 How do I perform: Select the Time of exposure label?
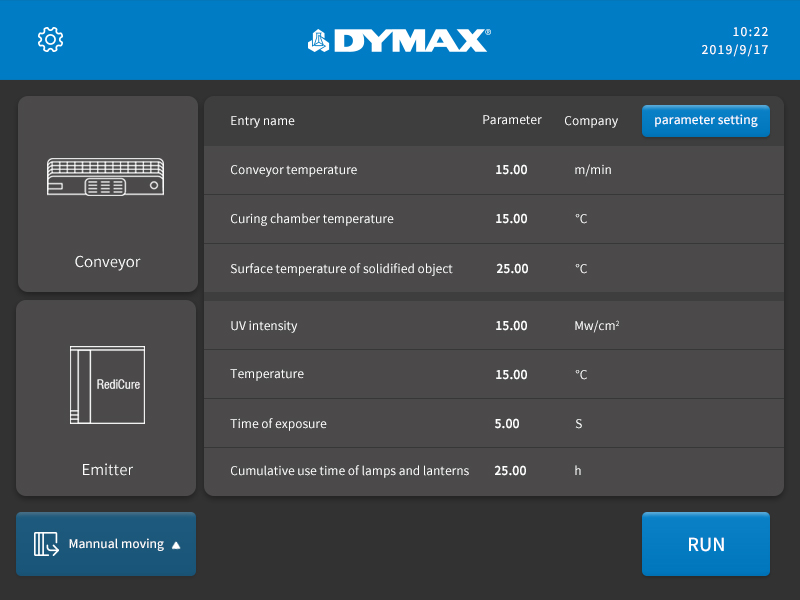coord(278,424)
